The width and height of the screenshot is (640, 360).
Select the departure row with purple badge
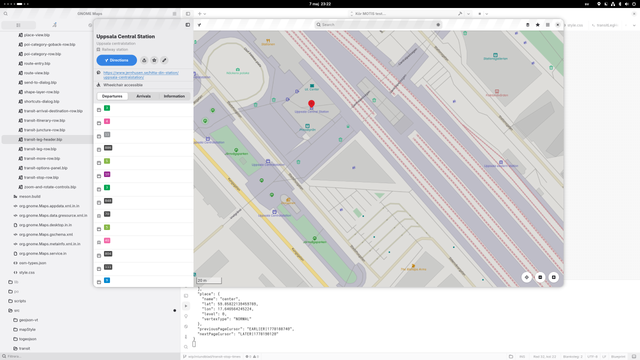[x=144, y=176]
